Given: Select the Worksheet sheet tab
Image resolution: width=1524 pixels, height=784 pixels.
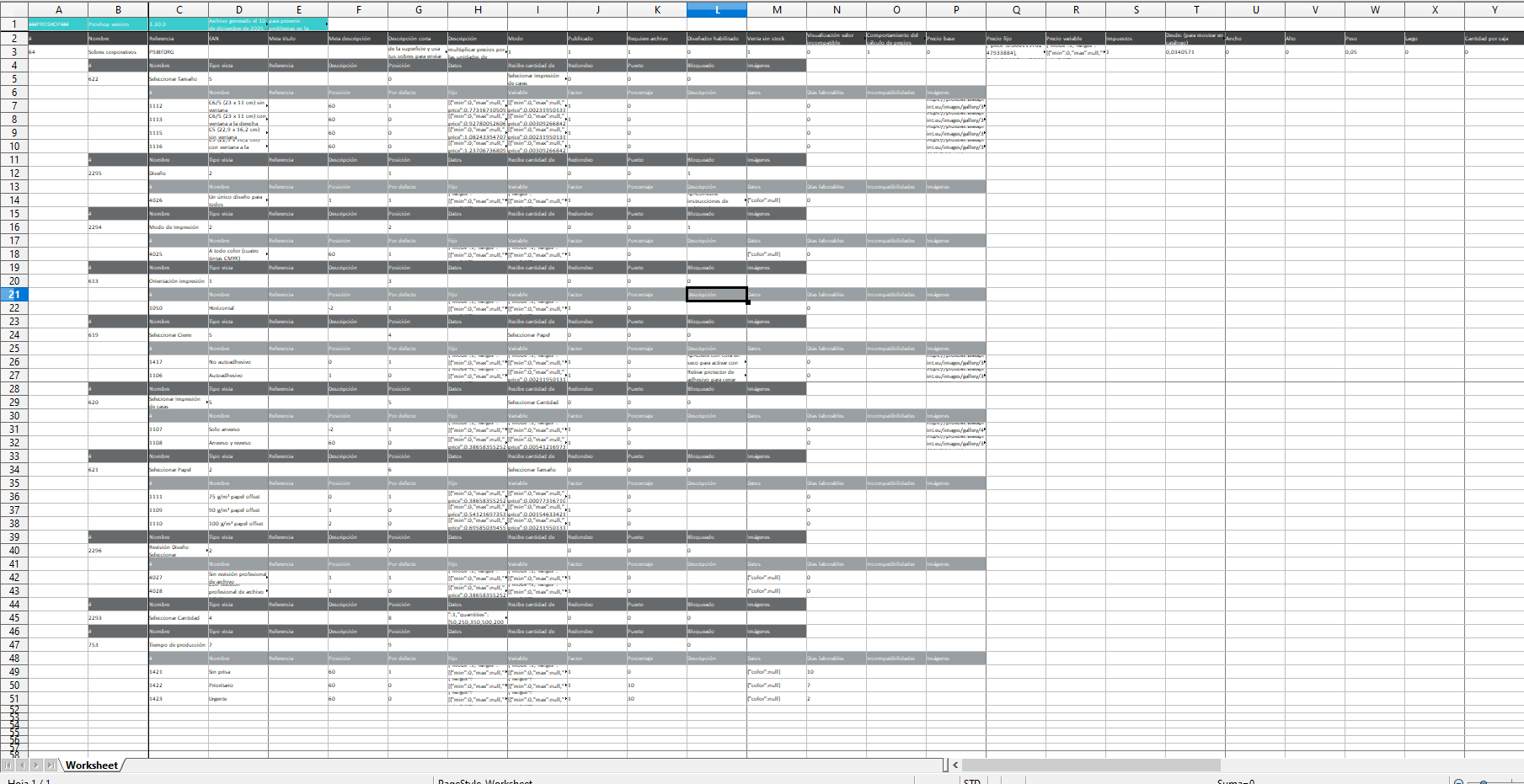Looking at the screenshot, I should point(92,765).
